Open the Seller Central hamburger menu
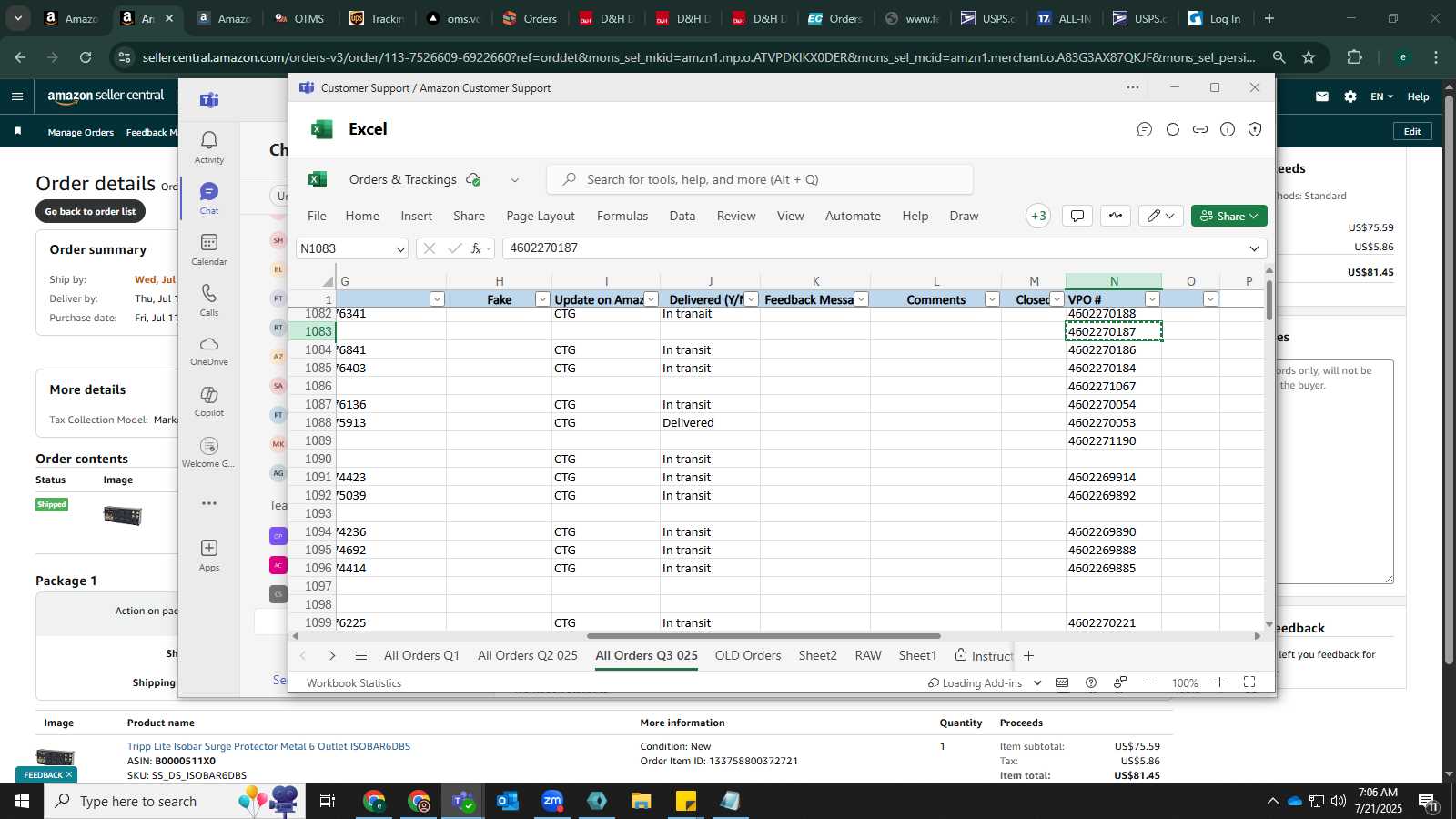This screenshot has height=819, width=1456. (17, 96)
